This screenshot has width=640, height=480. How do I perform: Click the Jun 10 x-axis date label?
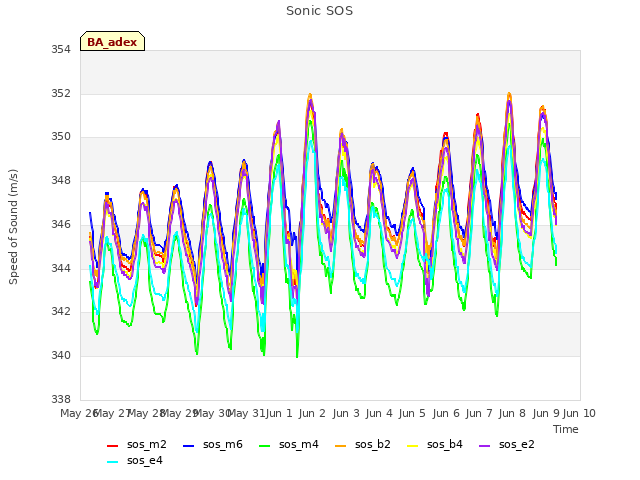click(579, 413)
